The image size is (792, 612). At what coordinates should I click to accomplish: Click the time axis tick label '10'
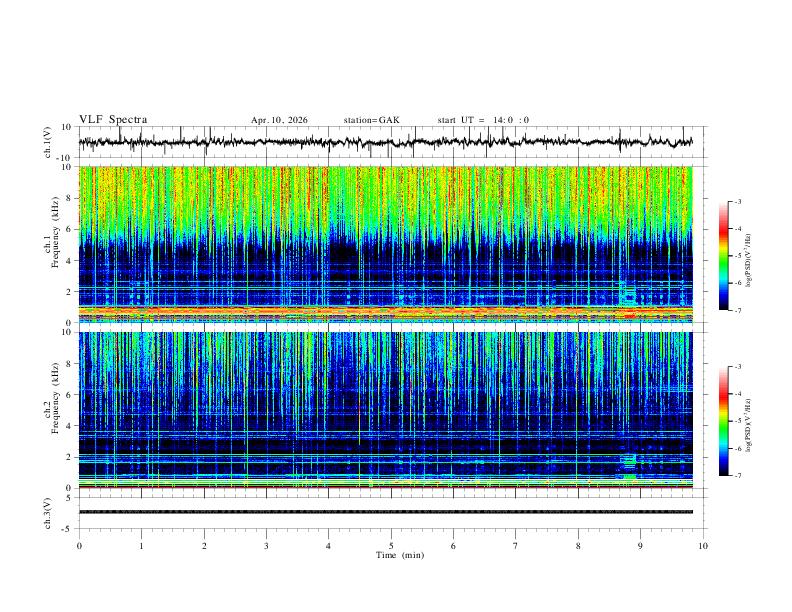pyautogui.click(x=703, y=546)
